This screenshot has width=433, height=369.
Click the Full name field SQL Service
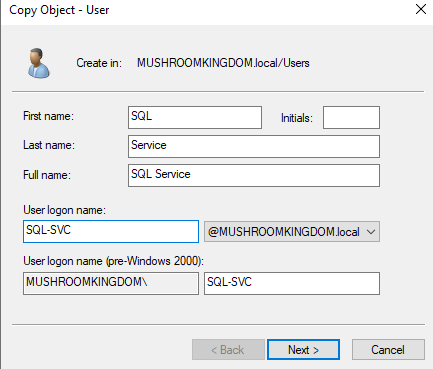254,175
